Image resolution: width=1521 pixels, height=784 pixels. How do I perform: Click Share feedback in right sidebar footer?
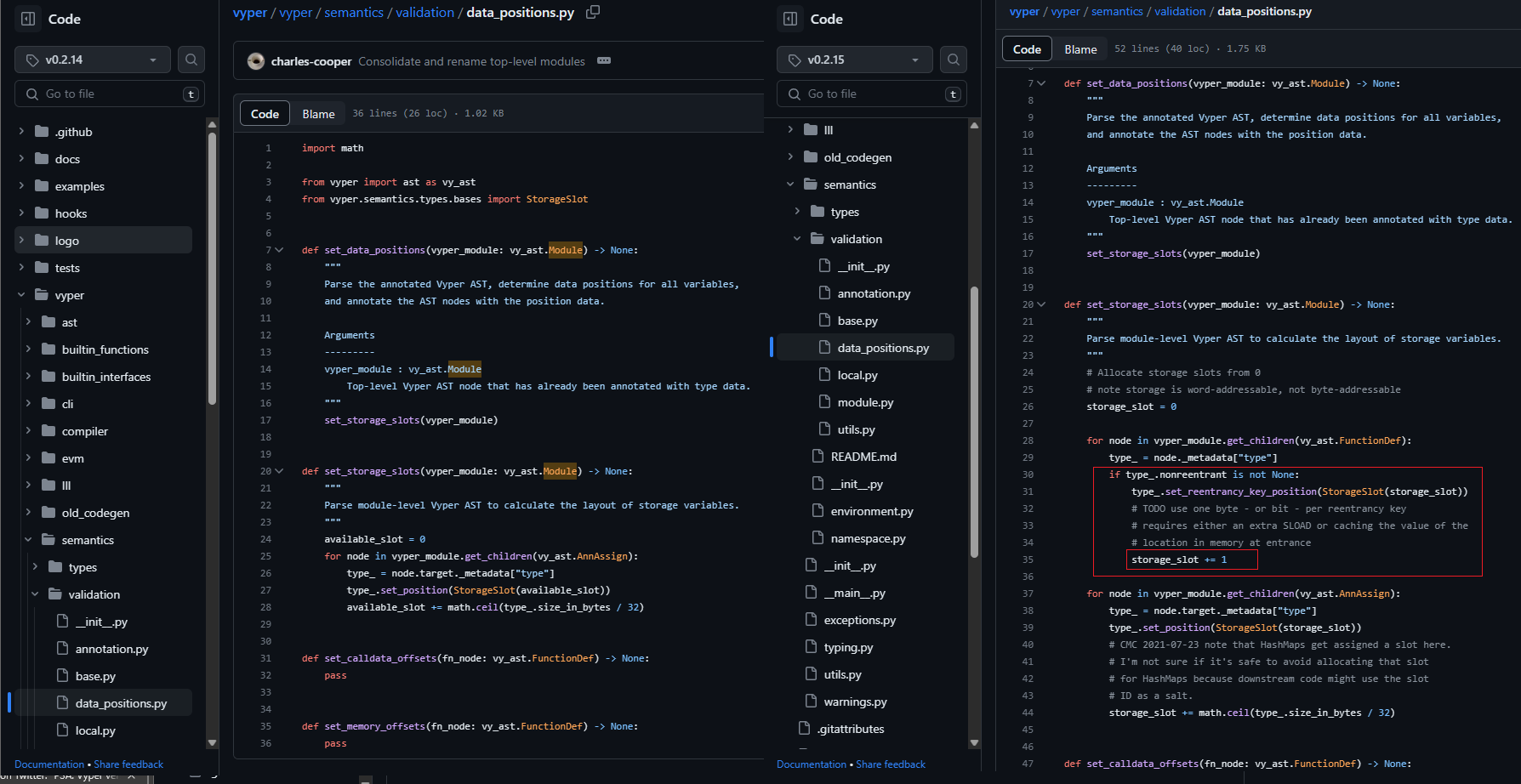click(891, 764)
